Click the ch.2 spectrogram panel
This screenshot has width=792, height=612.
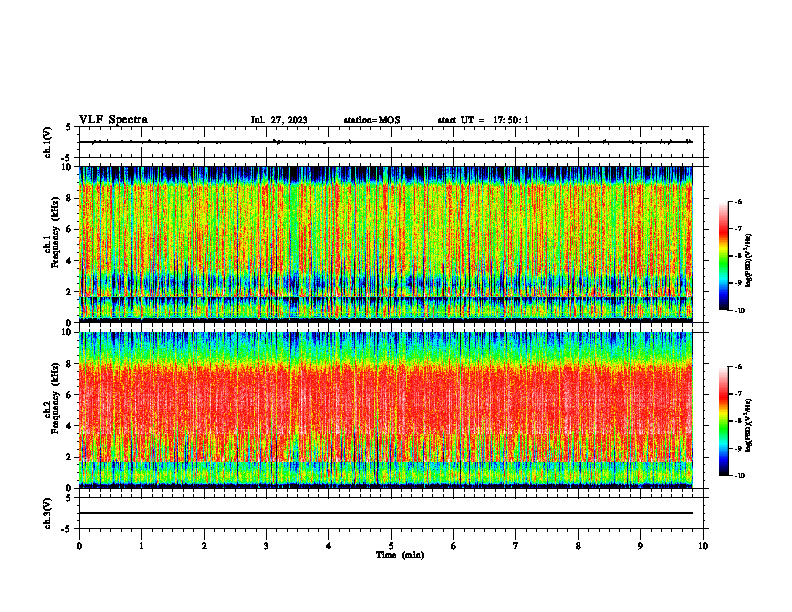click(386, 410)
